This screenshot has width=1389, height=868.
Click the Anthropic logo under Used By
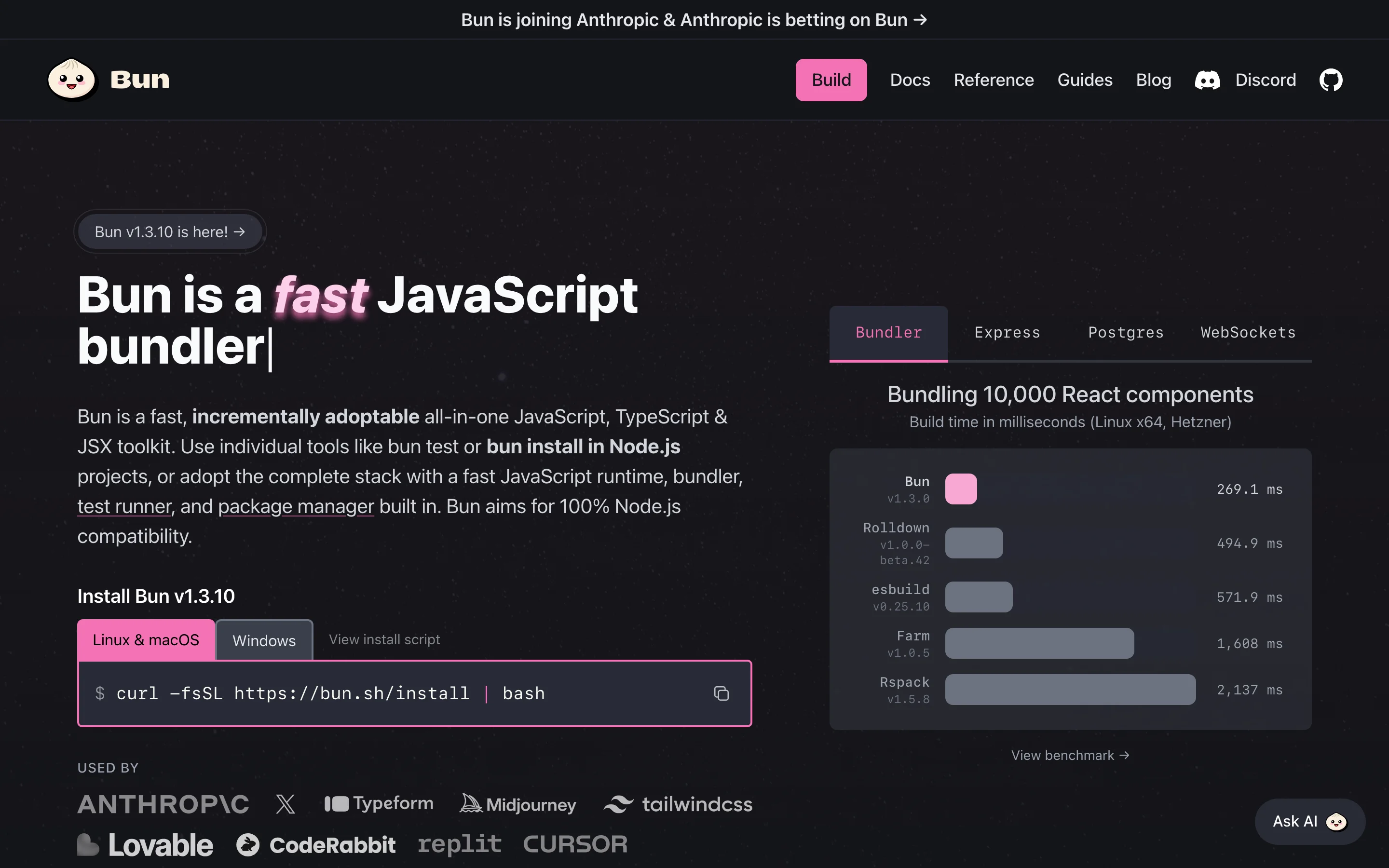click(x=163, y=804)
